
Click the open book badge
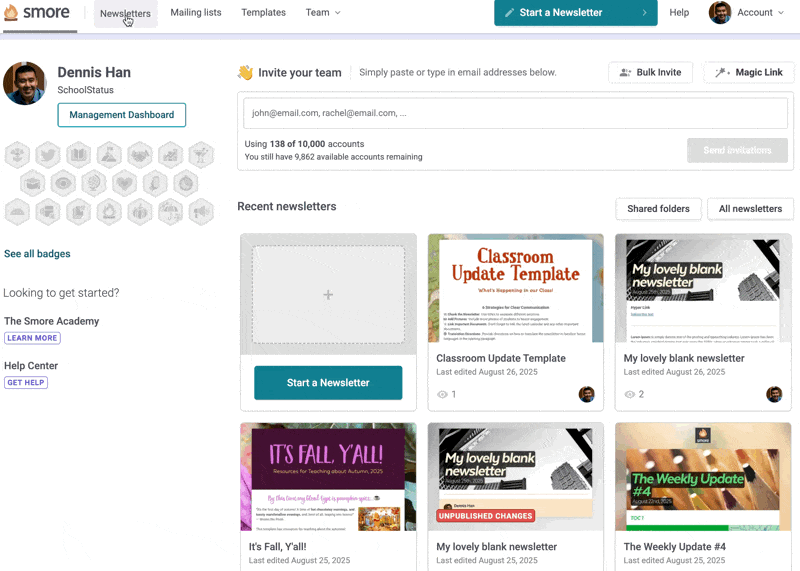pos(78,154)
